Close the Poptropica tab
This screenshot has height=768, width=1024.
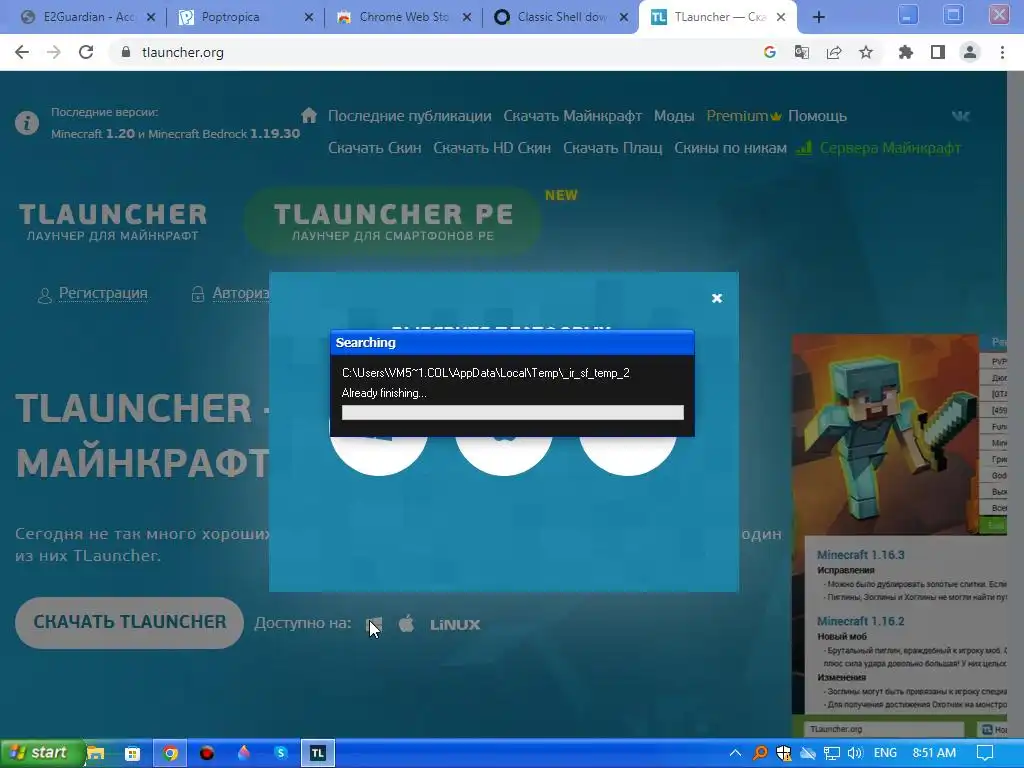coord(309,17)
